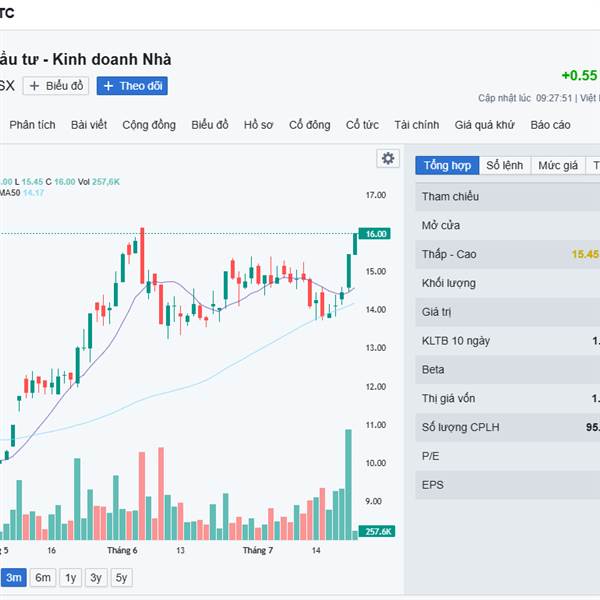Viewport: 600px width, 600px height.
Task: Open the Hồ sơ tab
Action: 258,125
